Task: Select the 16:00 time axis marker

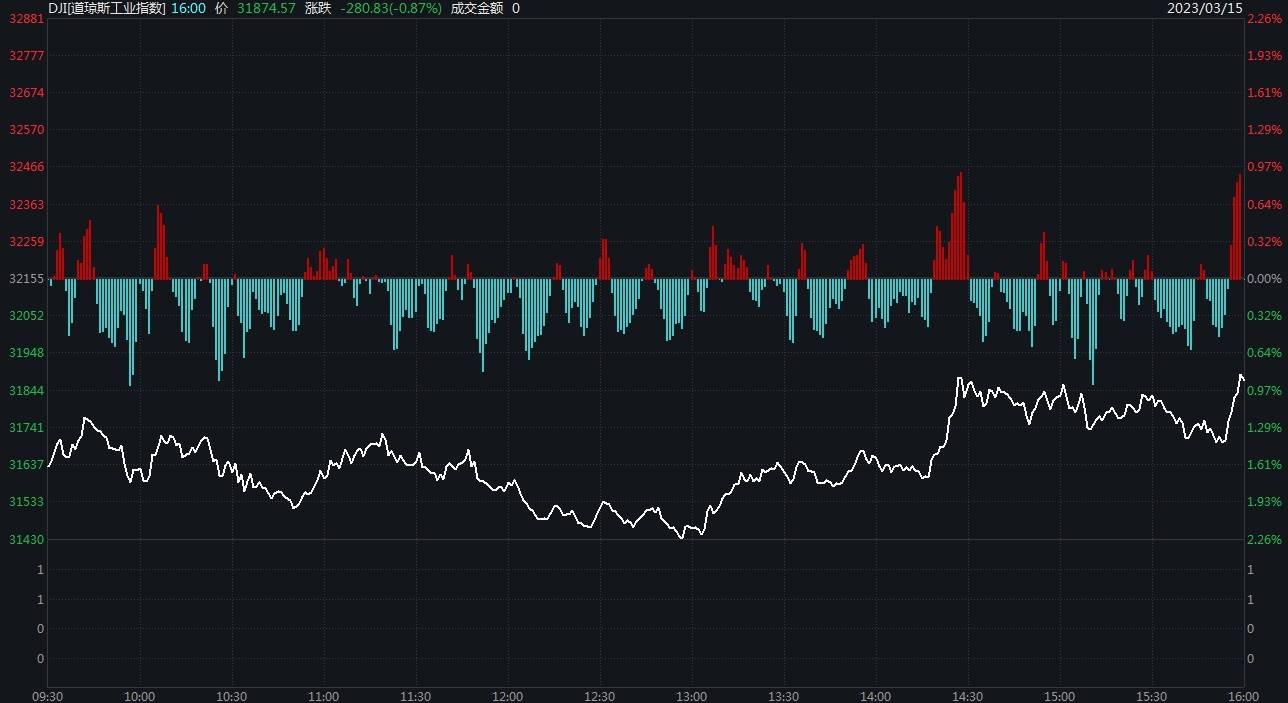Action: [1242, 696]
